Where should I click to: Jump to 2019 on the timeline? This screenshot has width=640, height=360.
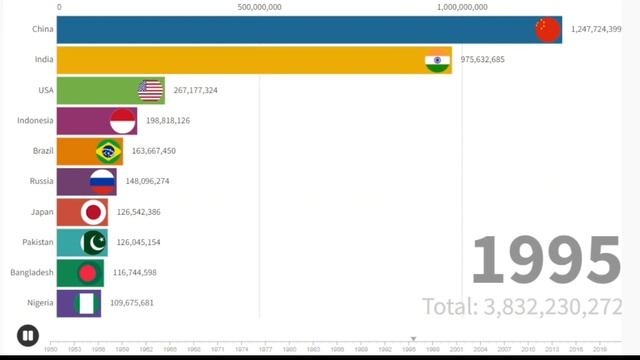(x=600, y=349)
